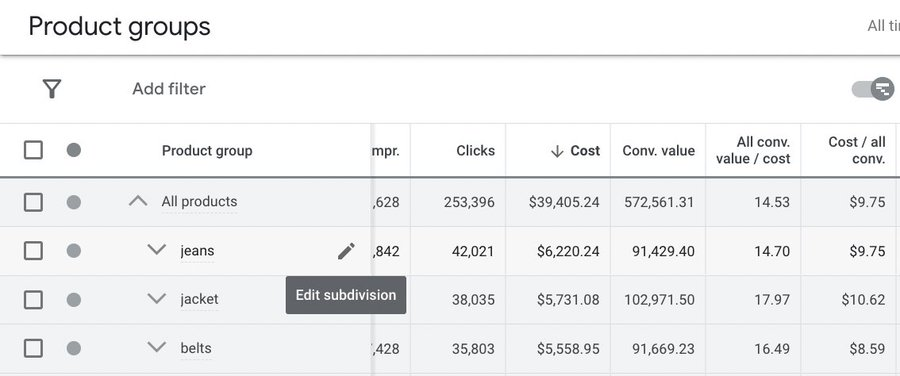Click the Add filter field
900x376 pixels.
click(169, 89)
